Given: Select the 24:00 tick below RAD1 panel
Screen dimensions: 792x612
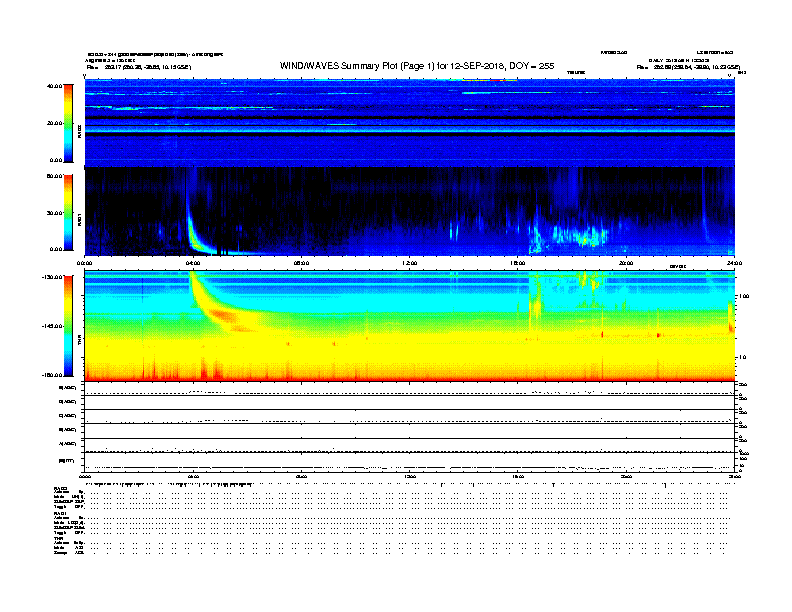Looking at the screenshot, I should pyautogui.click(x=733, y=262).
